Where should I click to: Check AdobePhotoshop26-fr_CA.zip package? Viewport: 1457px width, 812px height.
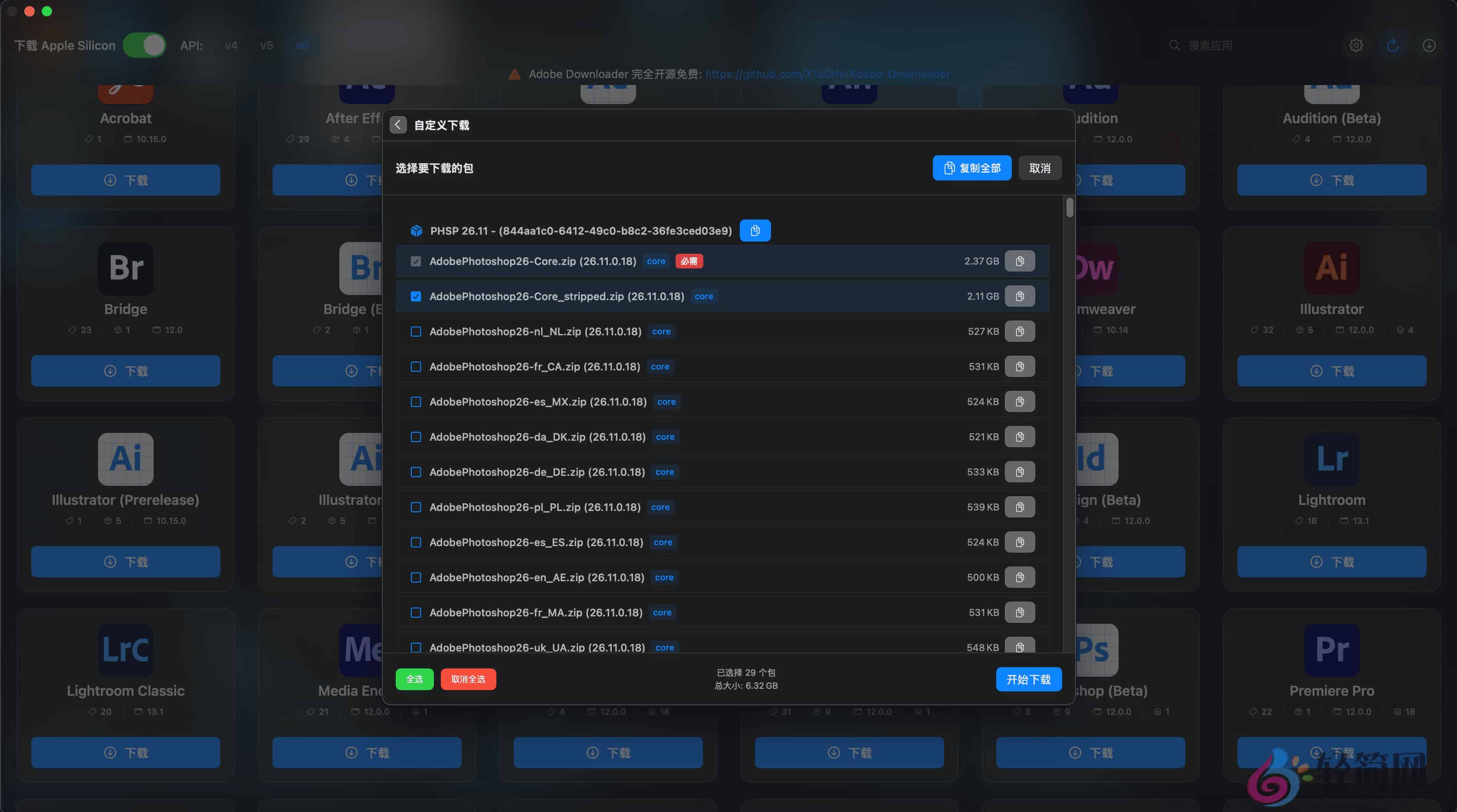point(416,367)
